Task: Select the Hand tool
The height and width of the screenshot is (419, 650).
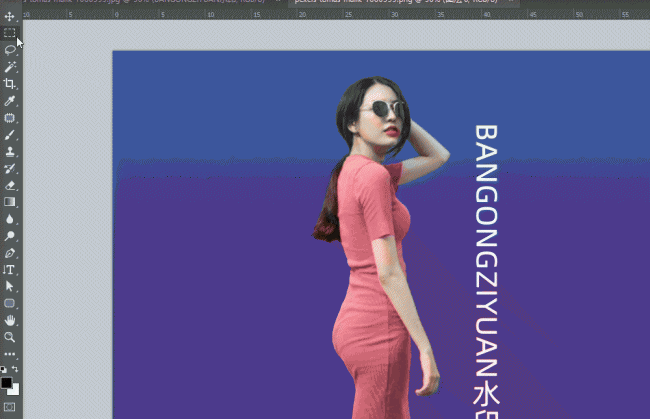Action: tap(10, 320)
